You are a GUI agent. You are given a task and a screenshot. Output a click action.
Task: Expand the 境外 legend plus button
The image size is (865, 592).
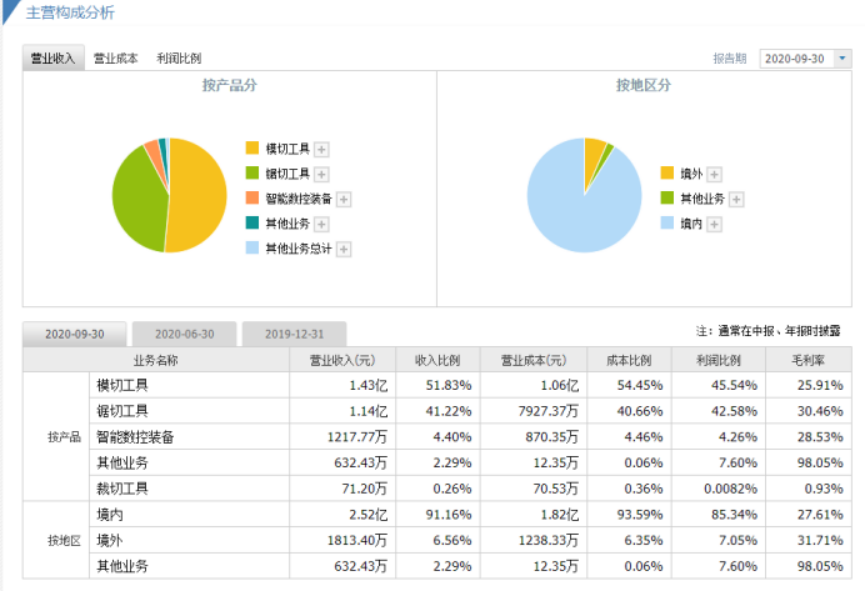point(714,174)
